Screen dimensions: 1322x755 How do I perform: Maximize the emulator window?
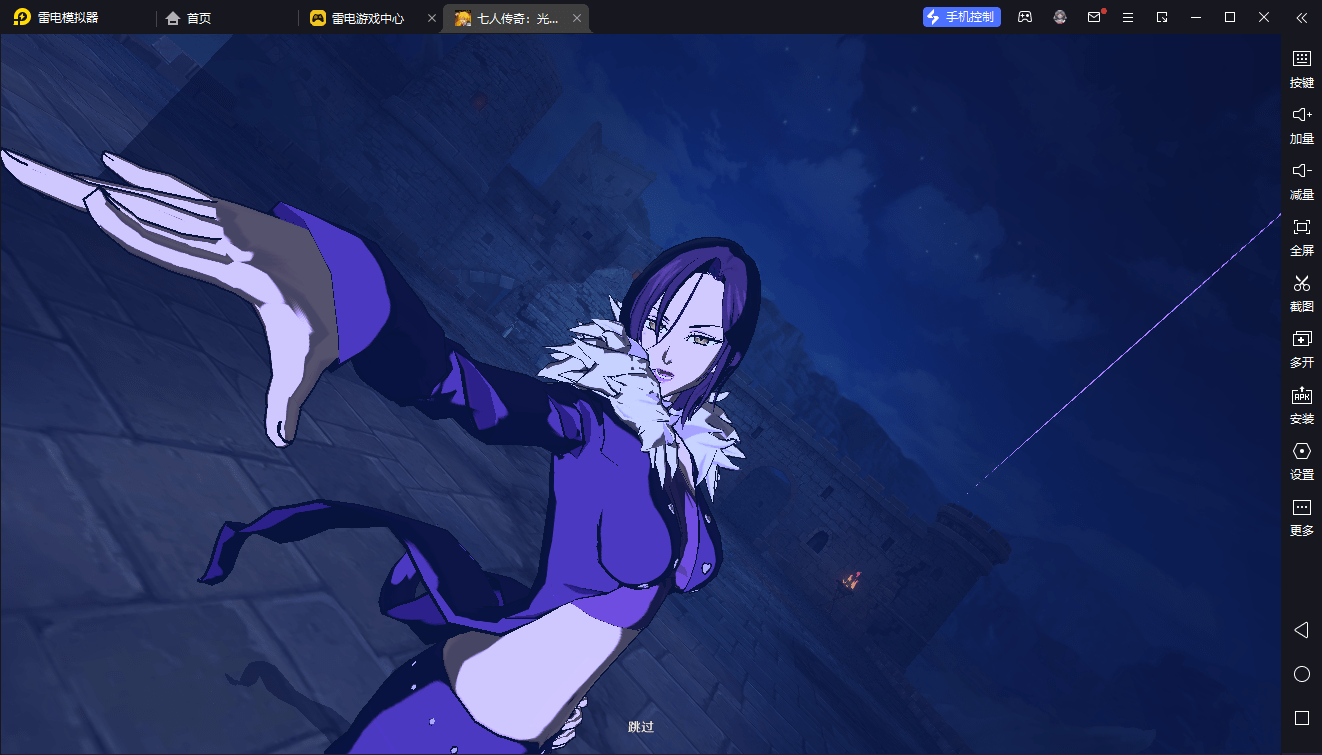click(1230, 17)
